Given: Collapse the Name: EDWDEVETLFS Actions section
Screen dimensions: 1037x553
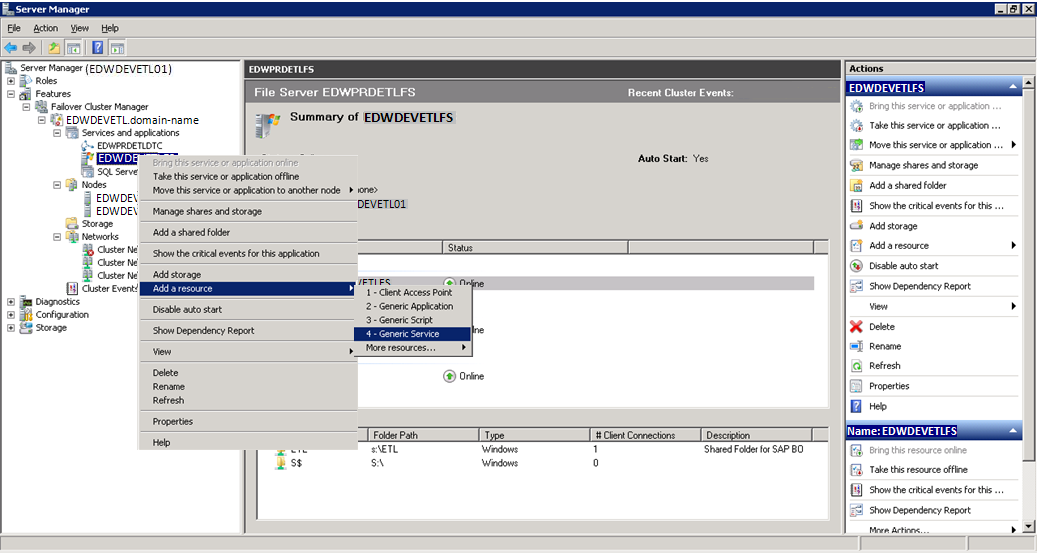Looking at the screenshot, I should pos(1013,431).
